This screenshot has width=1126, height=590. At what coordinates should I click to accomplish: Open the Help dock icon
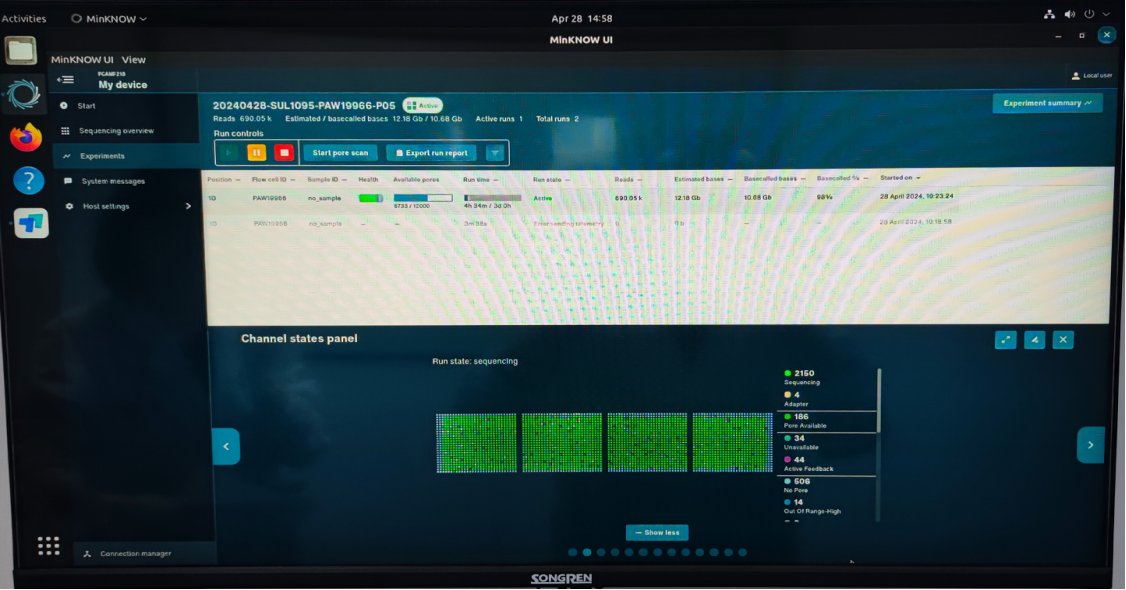tap(29, 180)
